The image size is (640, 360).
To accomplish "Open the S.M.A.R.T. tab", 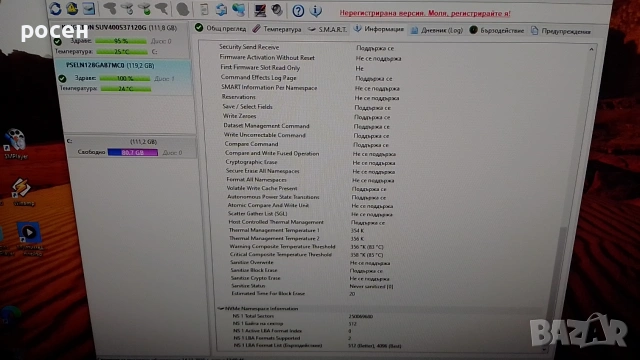I will coord(327,29).
